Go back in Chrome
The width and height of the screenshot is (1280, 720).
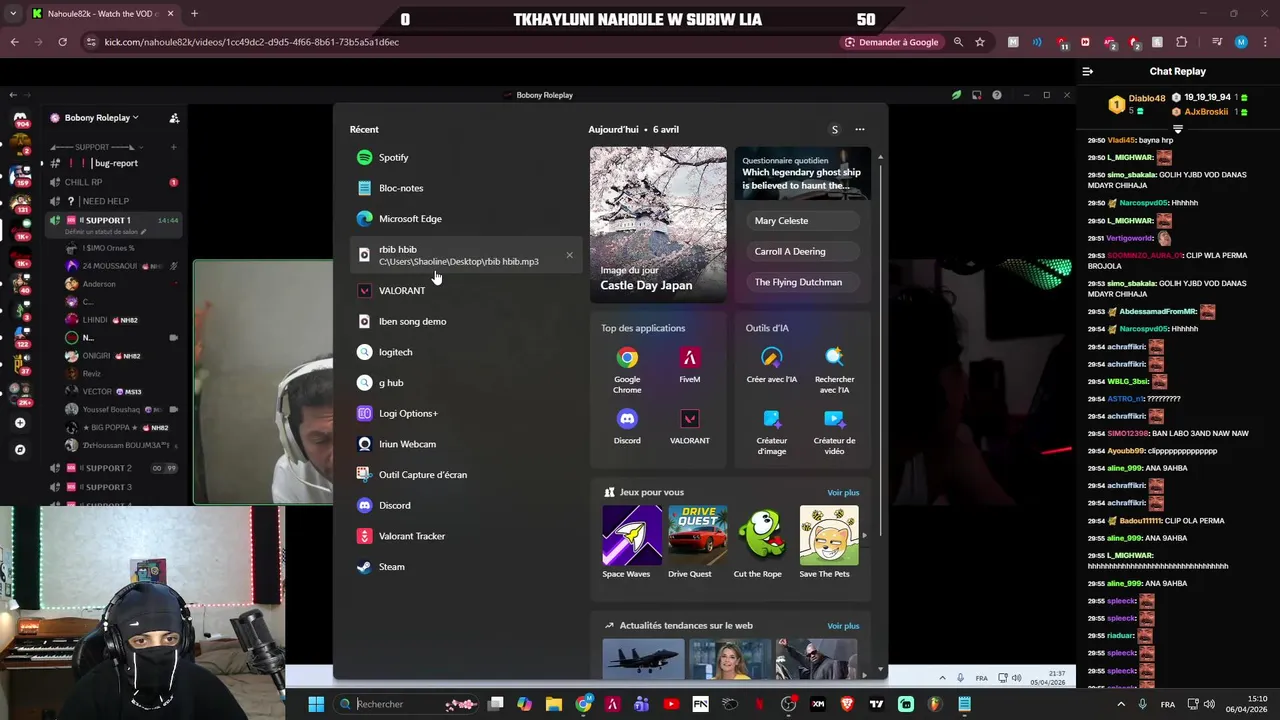click(15, 42)
